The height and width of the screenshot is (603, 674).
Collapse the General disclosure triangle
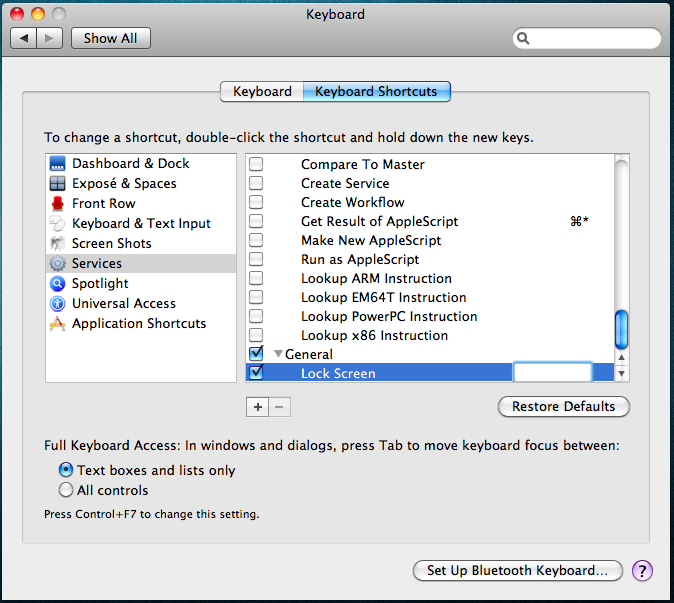click(278, 354)
